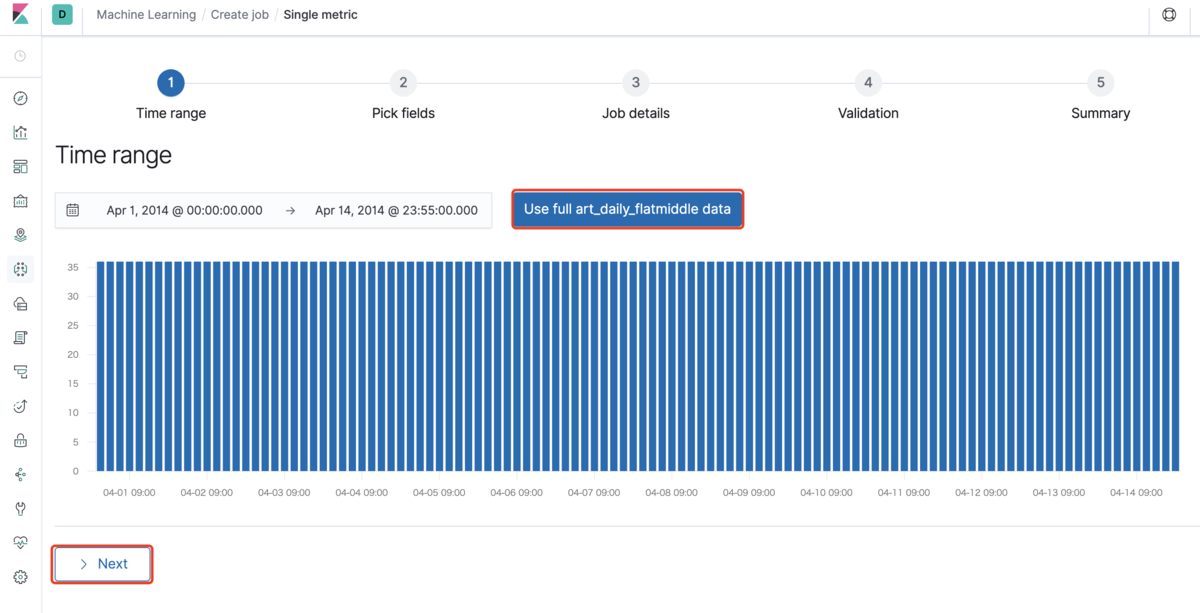
Task: Click the Next button
Action: pyautogui.click(x=103, y=564)
